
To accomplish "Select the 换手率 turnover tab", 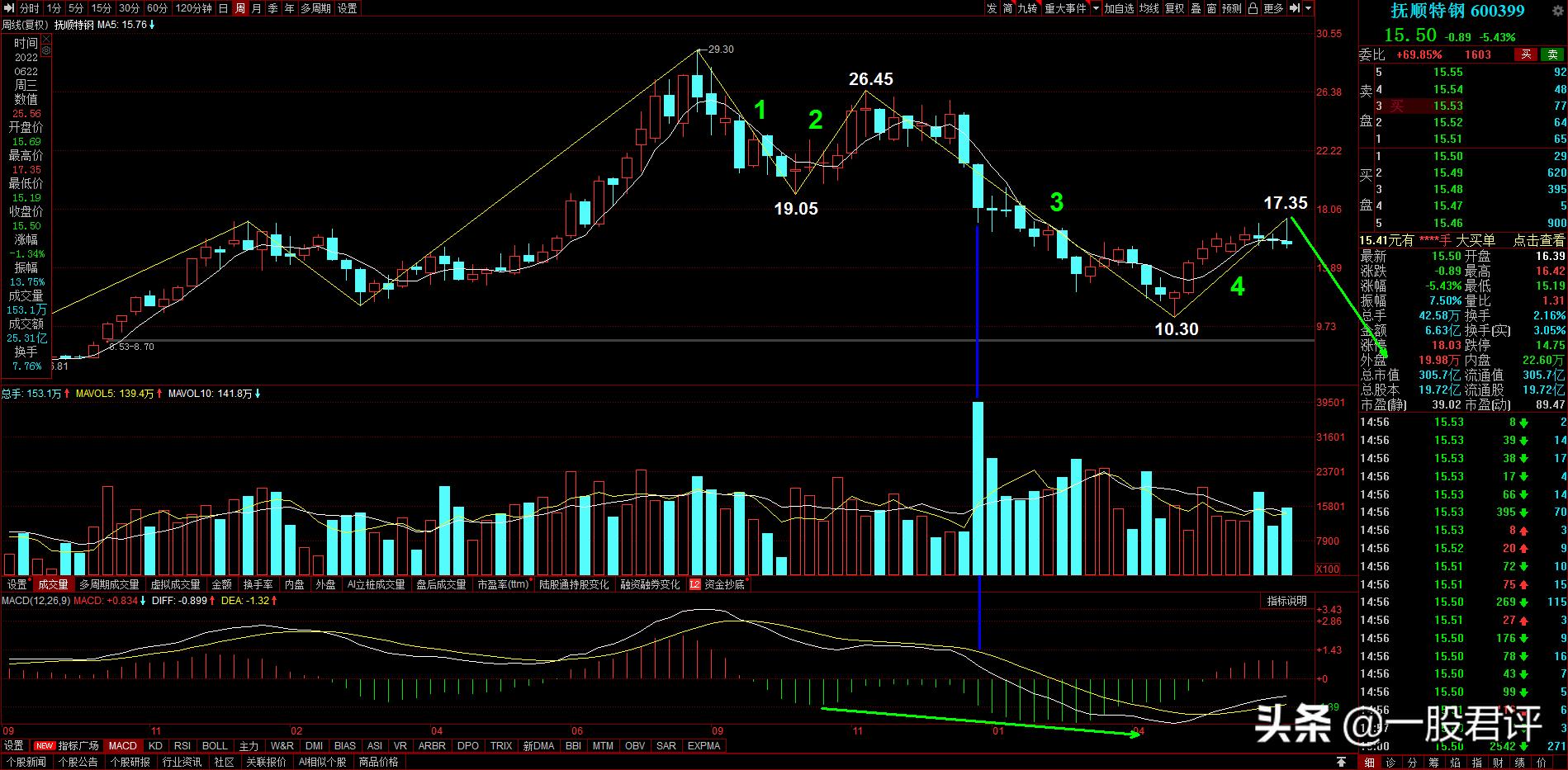I will 258,584.
